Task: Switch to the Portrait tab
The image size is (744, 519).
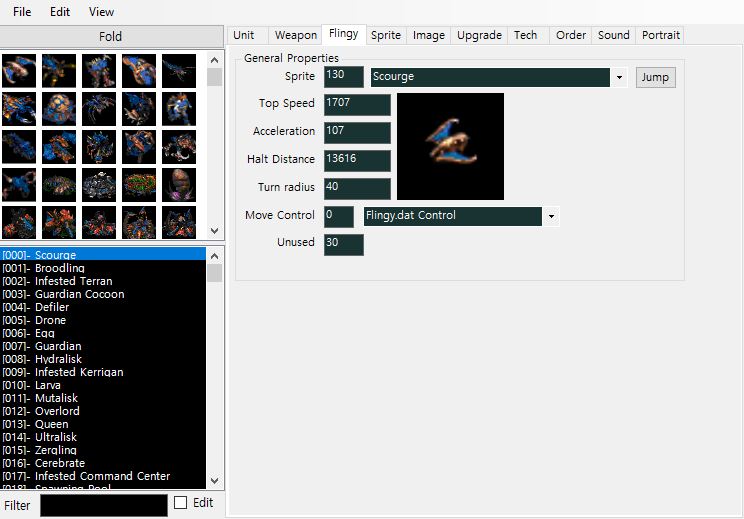Action: (660, 35)
